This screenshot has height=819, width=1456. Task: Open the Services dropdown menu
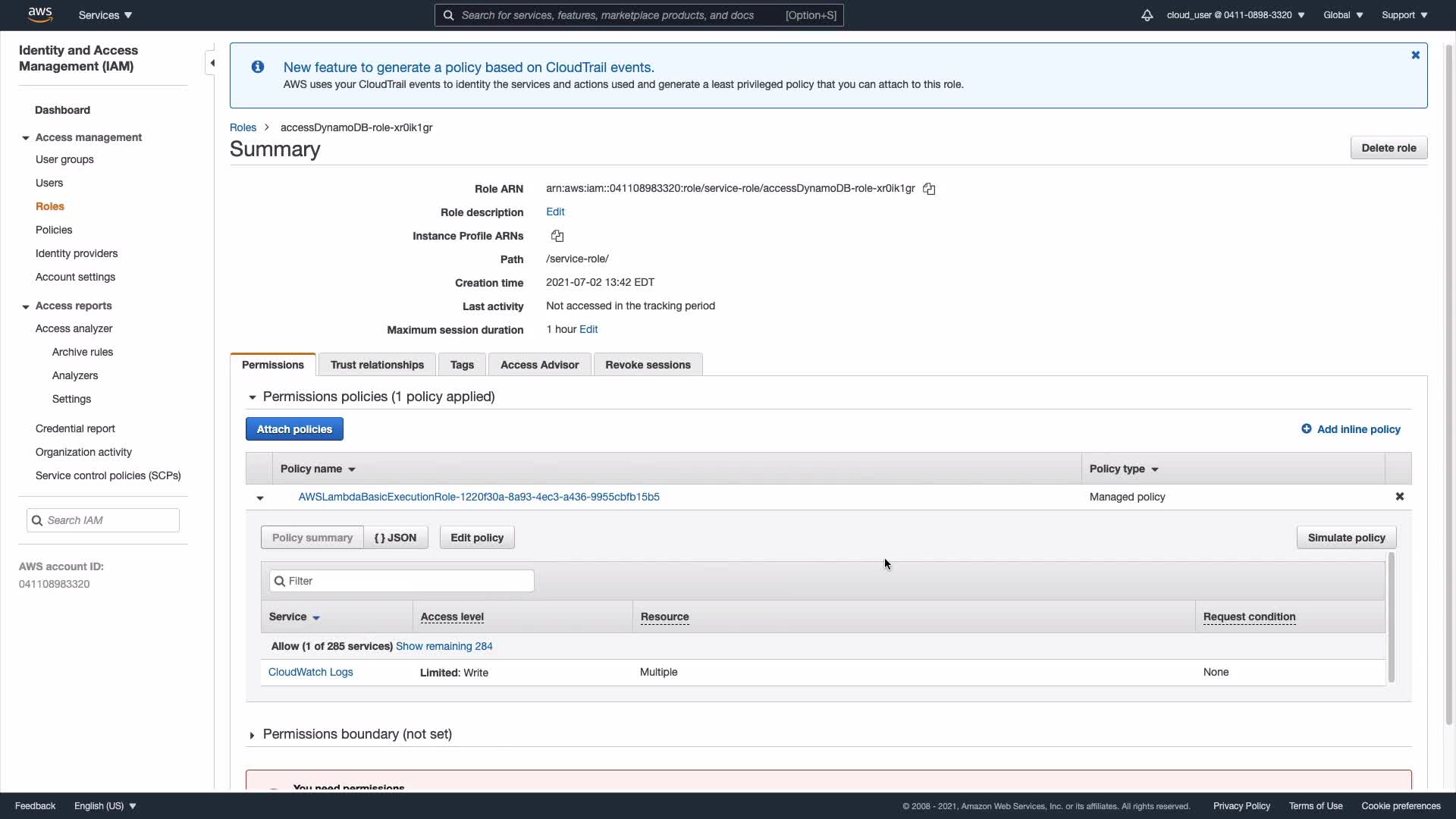[x=105, y=15]
